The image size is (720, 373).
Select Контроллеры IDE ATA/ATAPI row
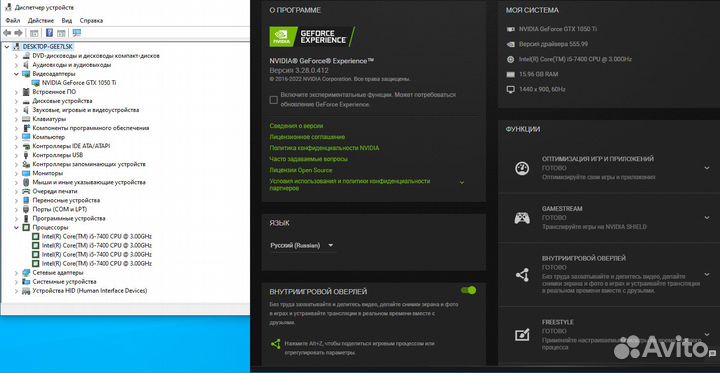pyautogui.click(x=71, y=146)
